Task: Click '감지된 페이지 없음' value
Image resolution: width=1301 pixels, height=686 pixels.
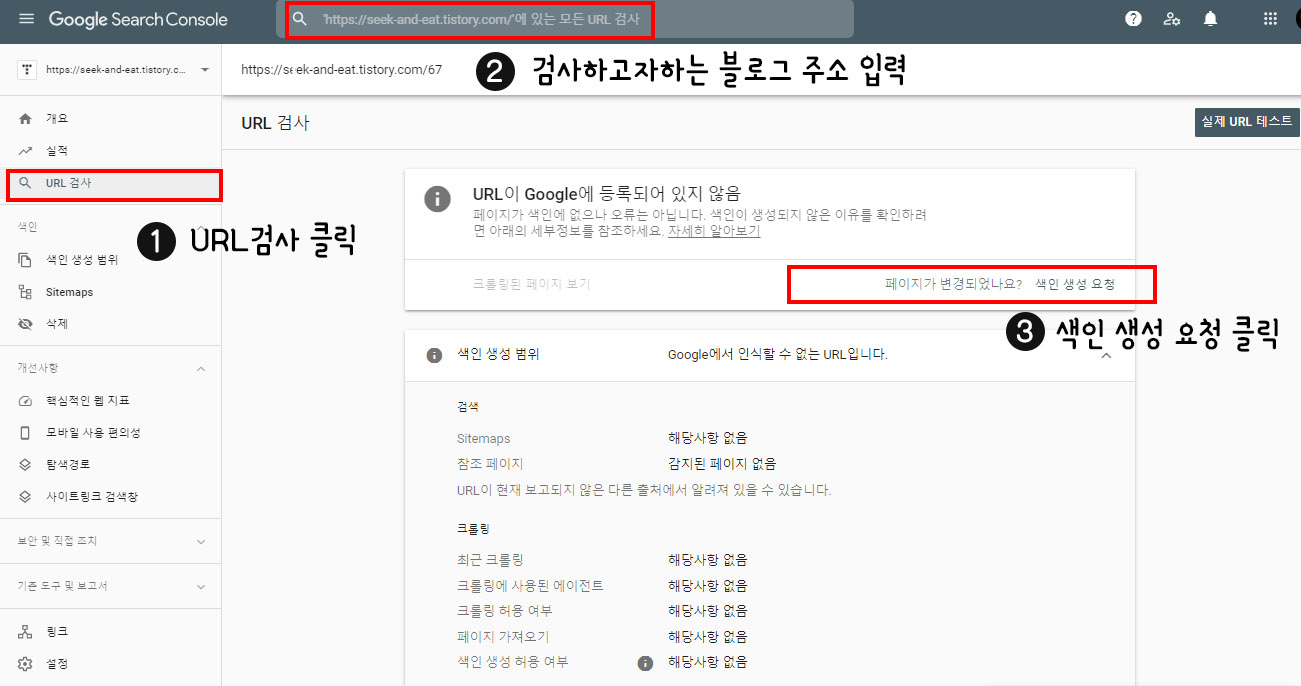Action: pos(722,464)
